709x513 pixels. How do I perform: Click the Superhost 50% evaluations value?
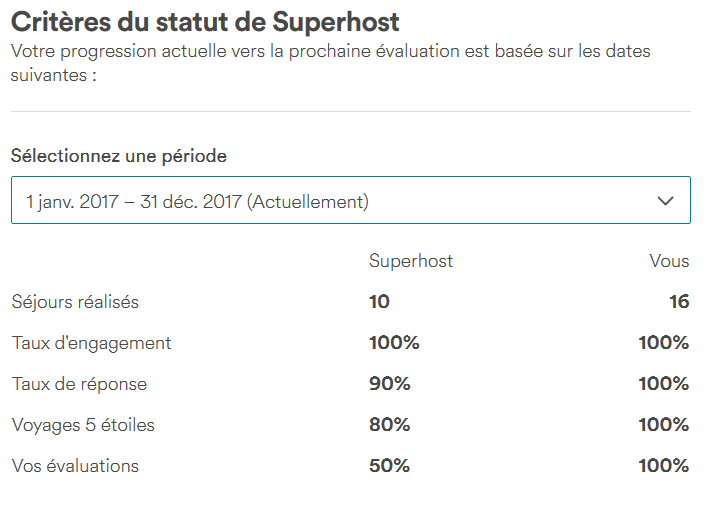(389, 466)
